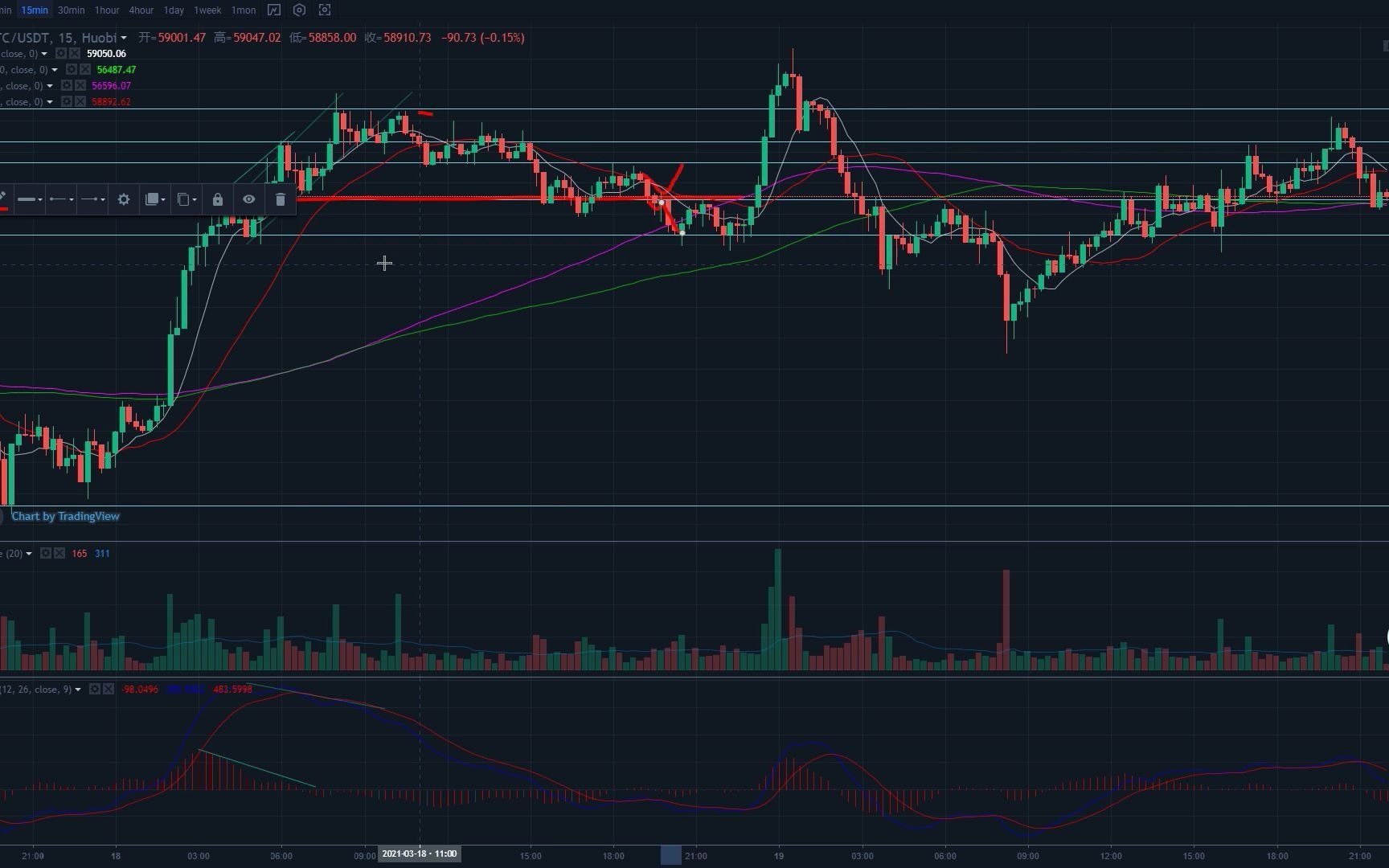Image resolution: width=1389 pixels, height=868 pixels.
Task: Choose the 1day timeframe
Action: (174, 10)
